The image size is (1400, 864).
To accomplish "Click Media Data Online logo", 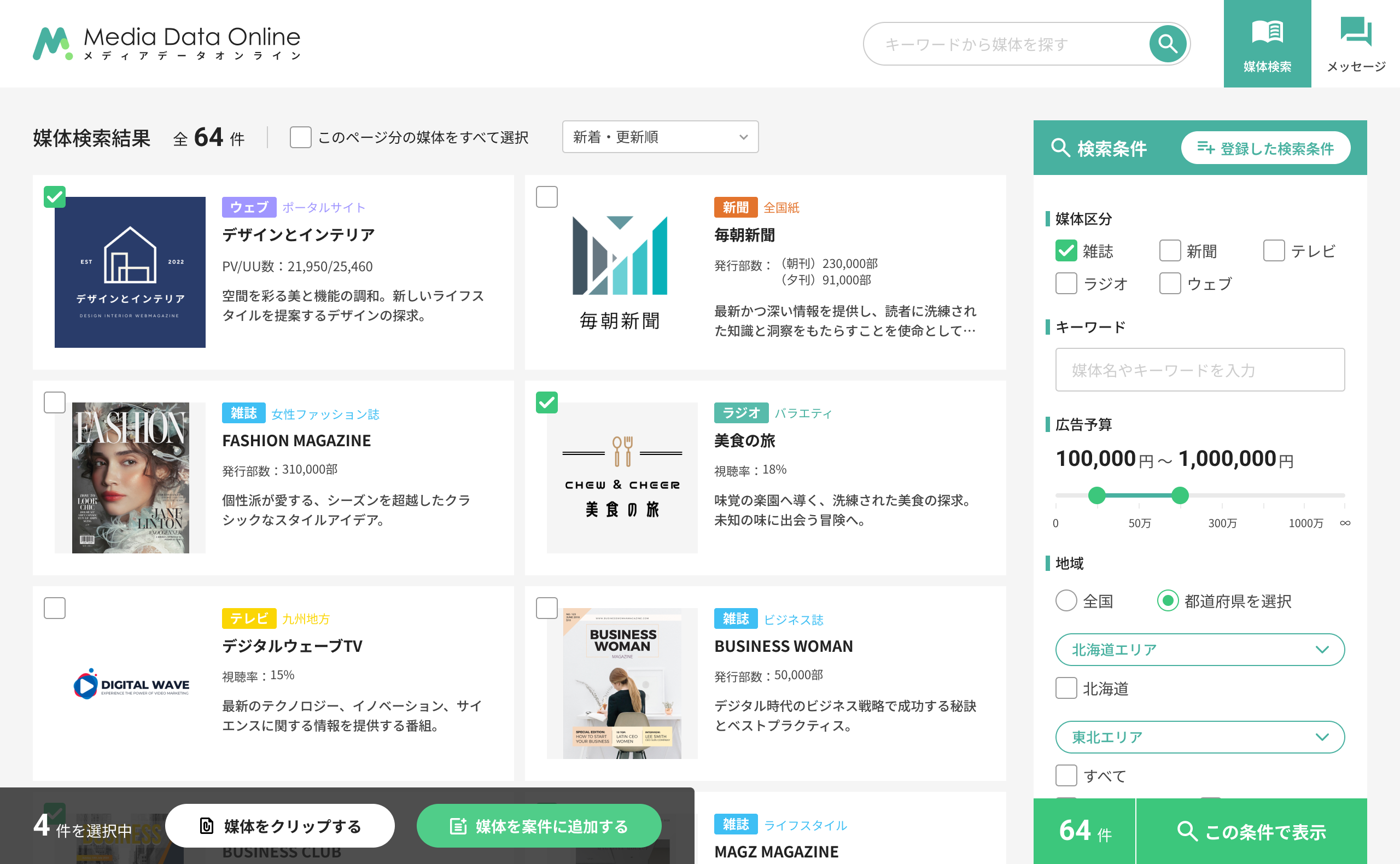I will pos(166,43).
